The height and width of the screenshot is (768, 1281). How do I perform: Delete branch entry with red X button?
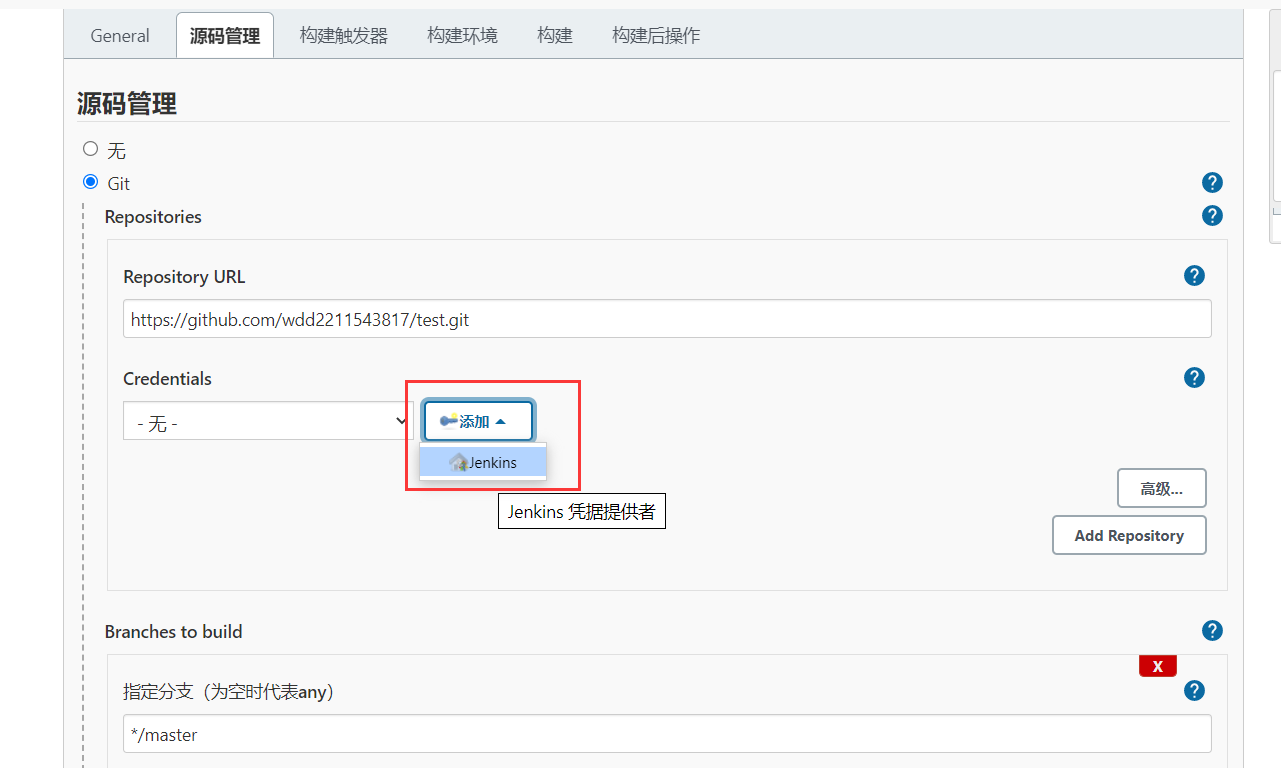[x=1158, y=666]
